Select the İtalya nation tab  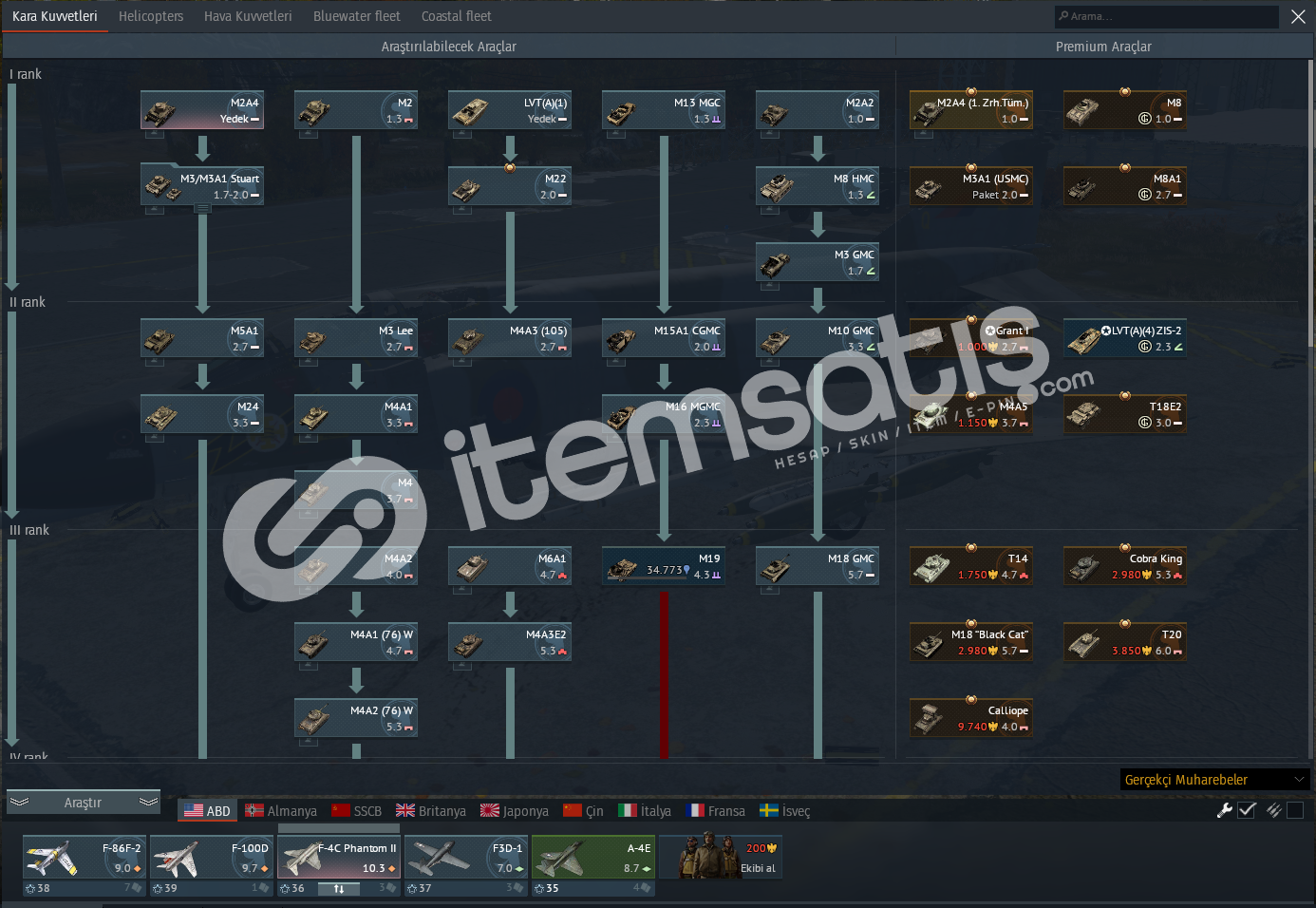tap(645, 811)
